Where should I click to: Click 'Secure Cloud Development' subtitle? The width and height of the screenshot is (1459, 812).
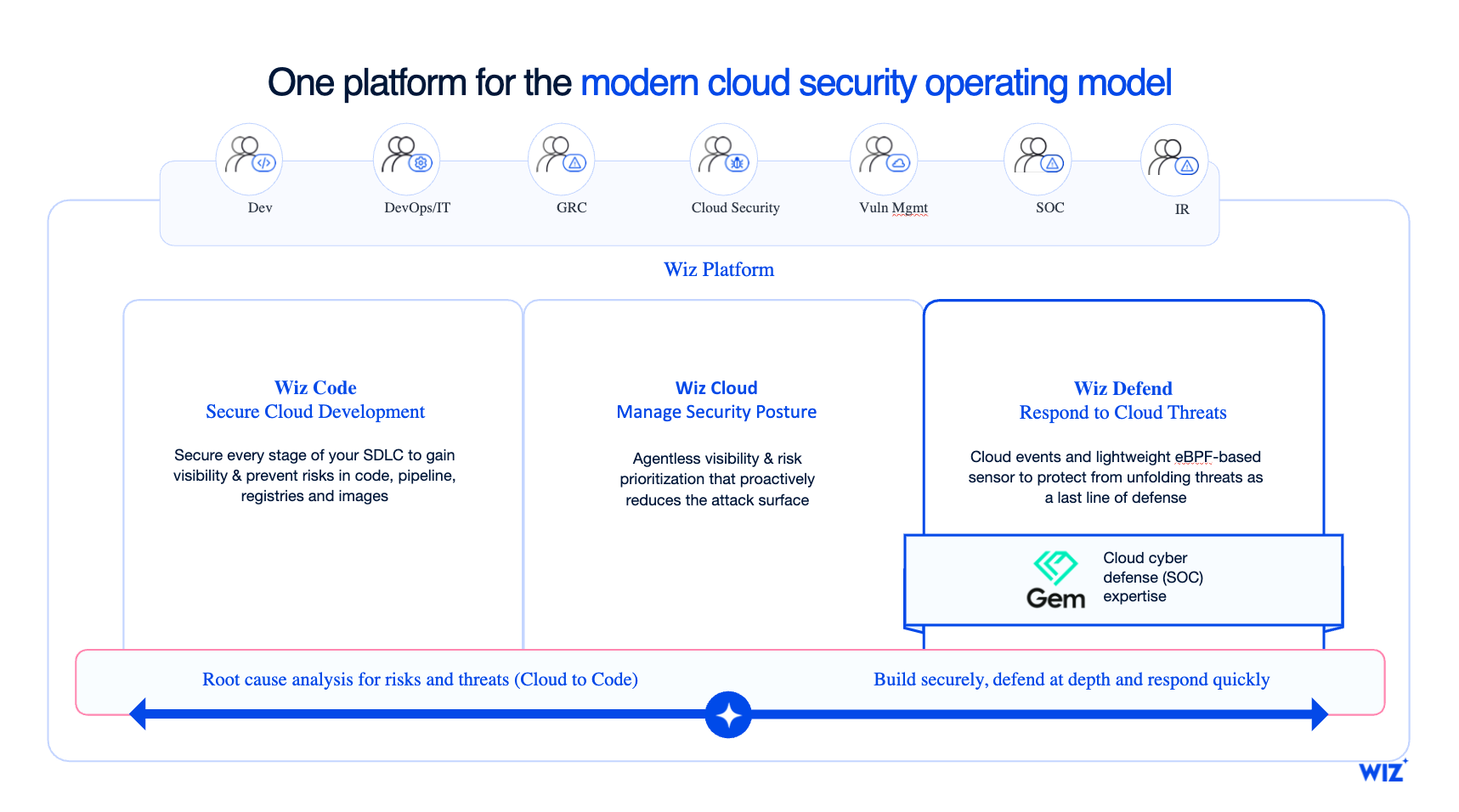(x=315, y=412)
